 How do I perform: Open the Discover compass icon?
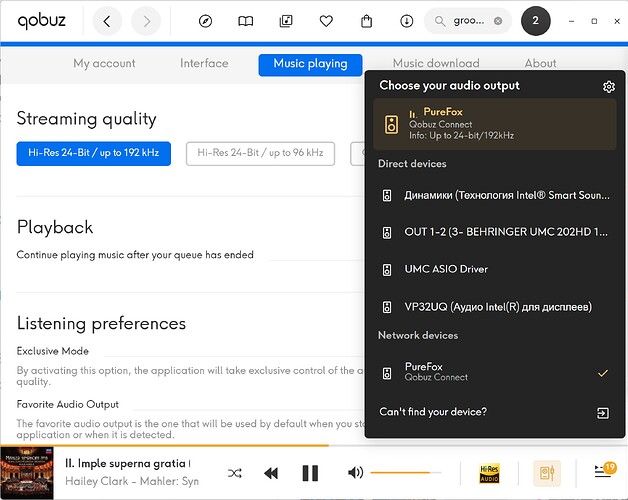[206, 21]
